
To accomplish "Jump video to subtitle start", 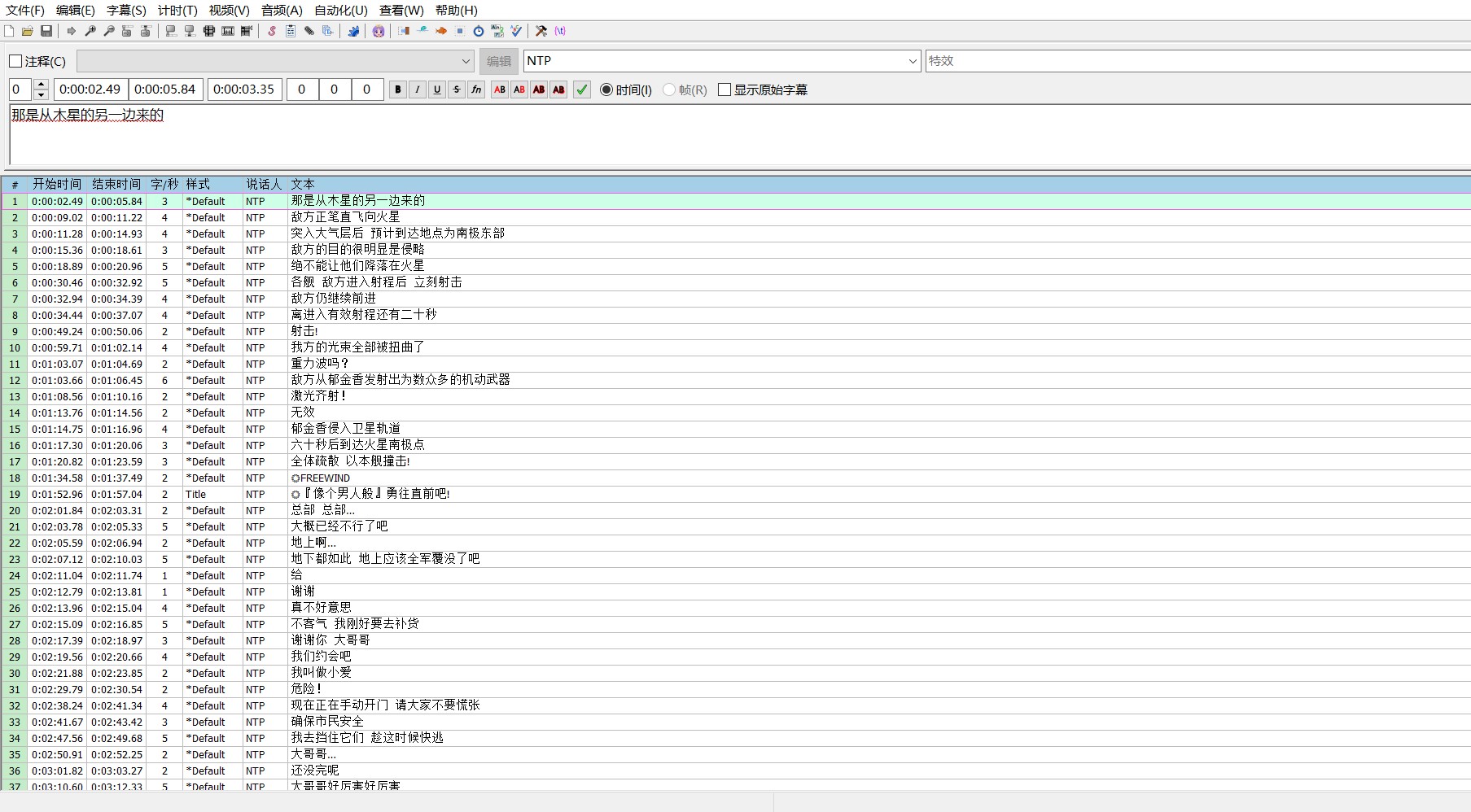I will 127,31.
